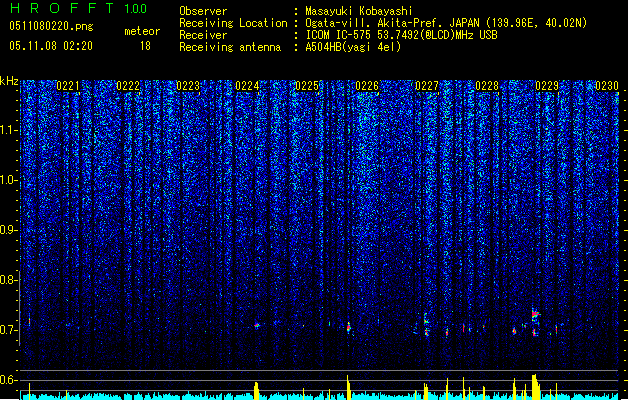Click the 0222 time marker
The width and height of the screenshot is (629, 400).
128,86
